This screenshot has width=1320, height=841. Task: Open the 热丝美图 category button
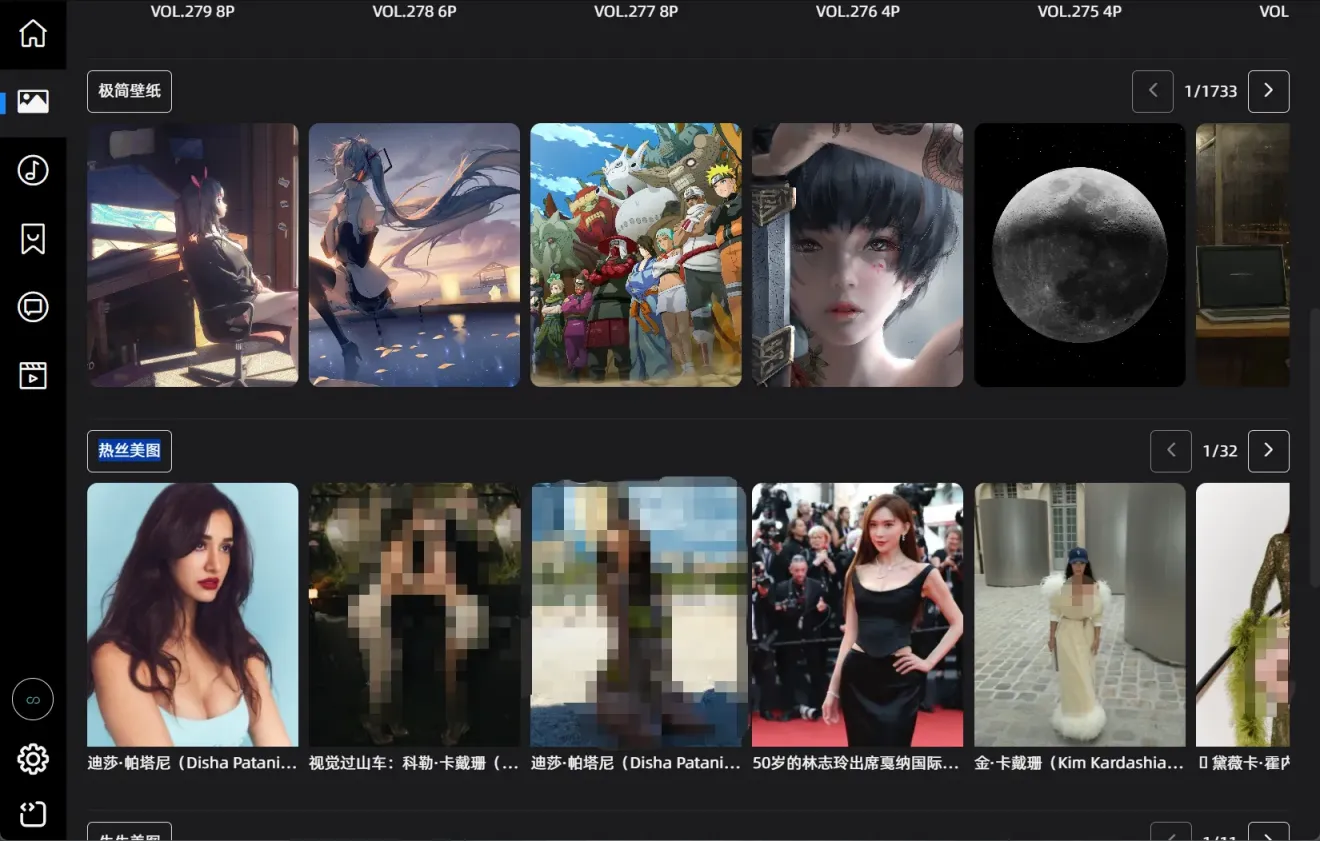pos(129,451)
